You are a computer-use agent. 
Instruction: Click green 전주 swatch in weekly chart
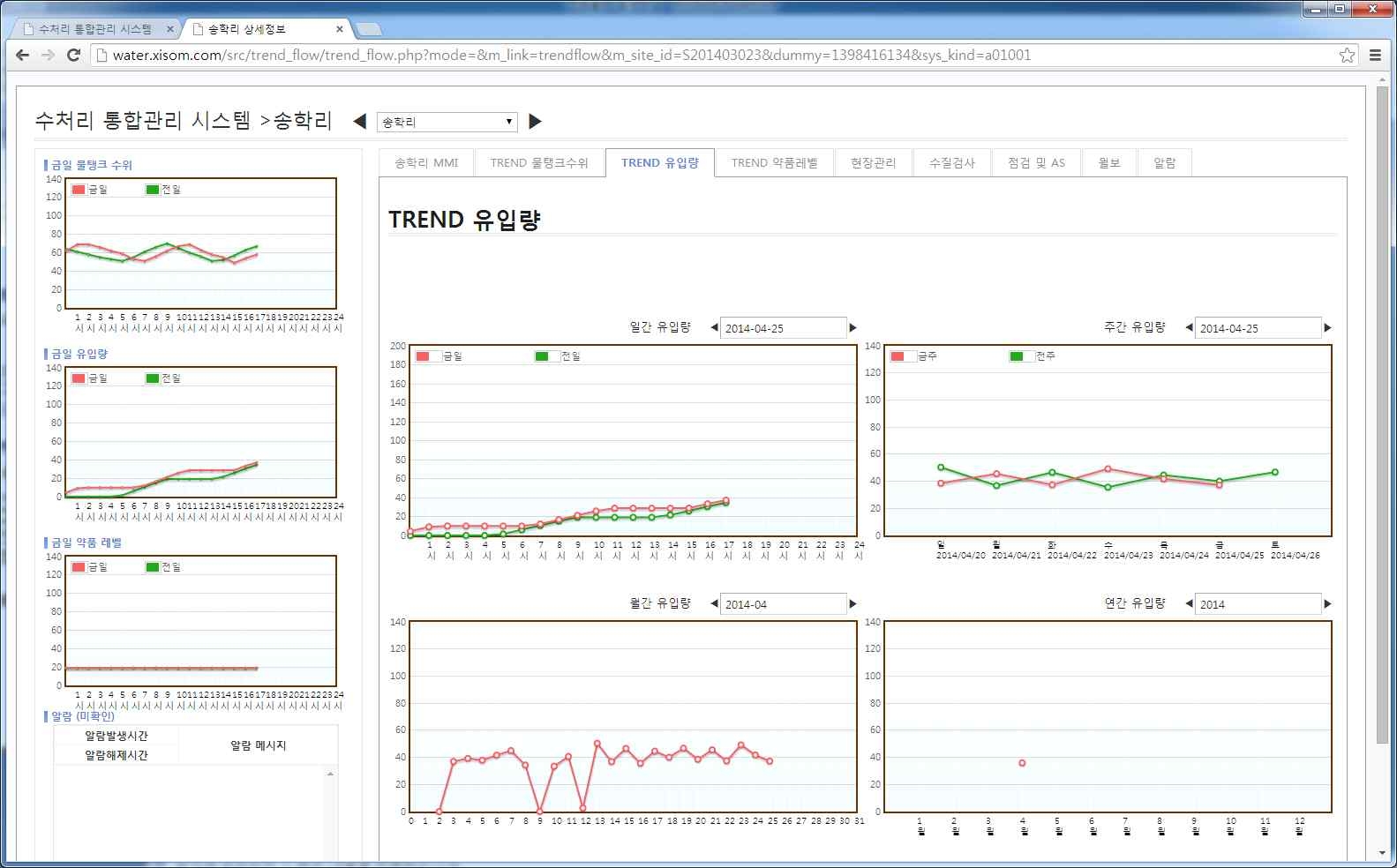coord(1017,356)
